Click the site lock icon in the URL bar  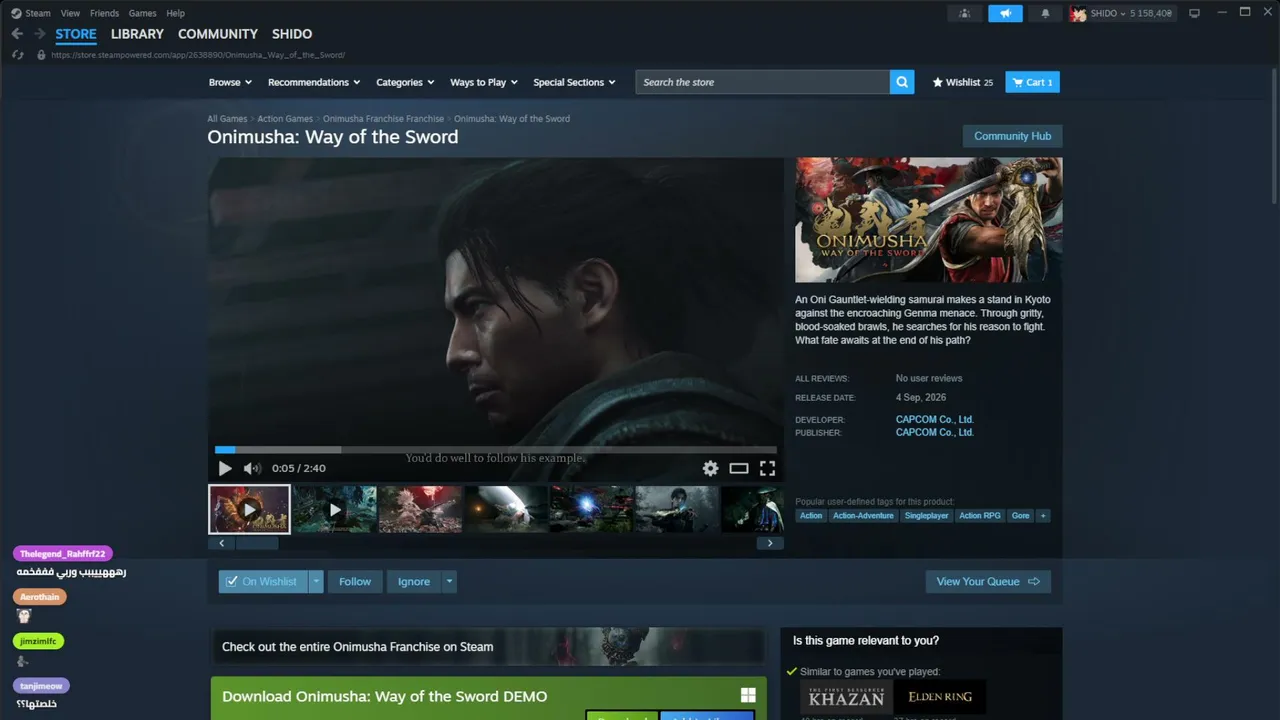(x=41, y=55)
